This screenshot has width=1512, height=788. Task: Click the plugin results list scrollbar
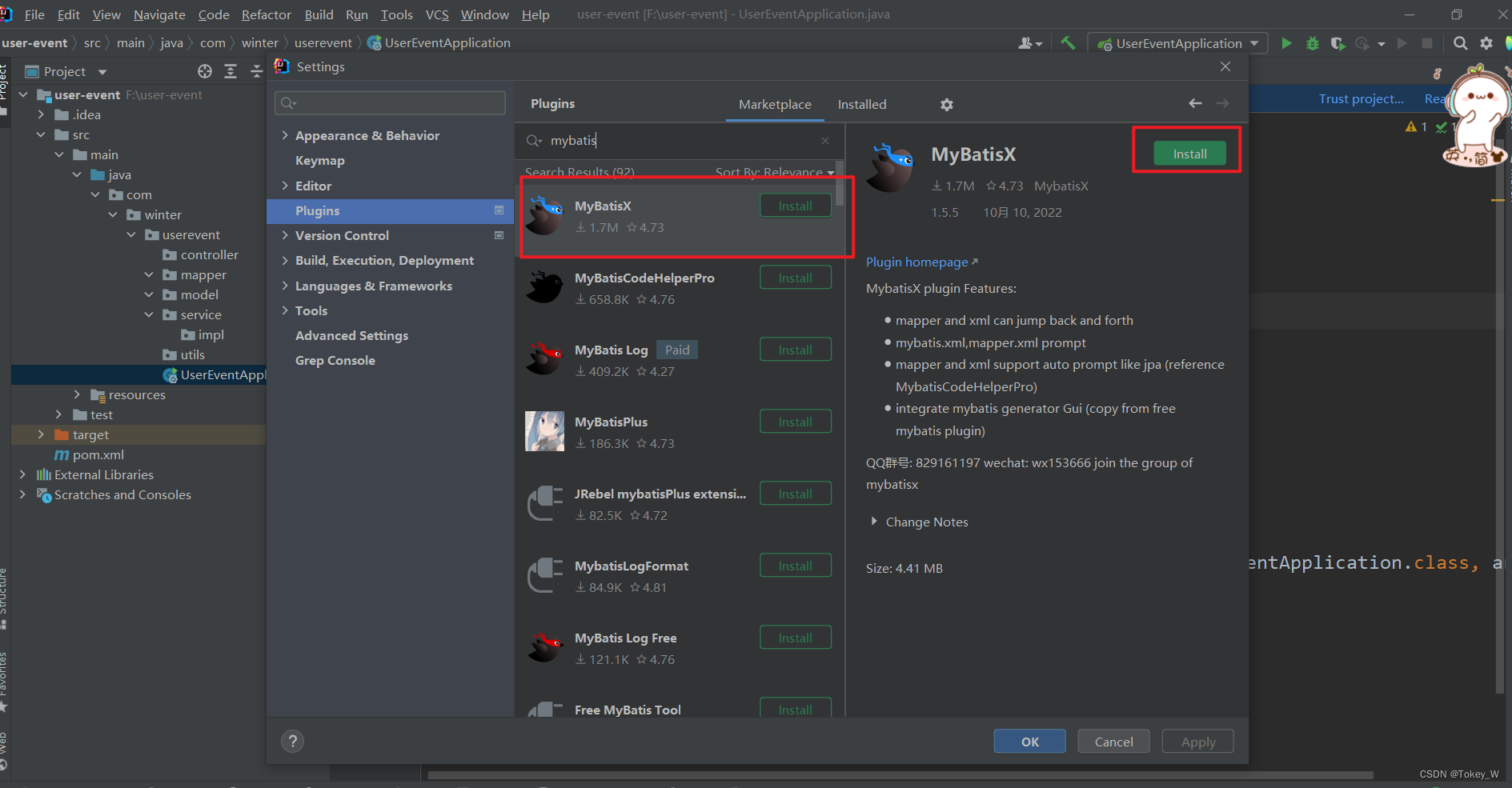(x=840, y=184)
